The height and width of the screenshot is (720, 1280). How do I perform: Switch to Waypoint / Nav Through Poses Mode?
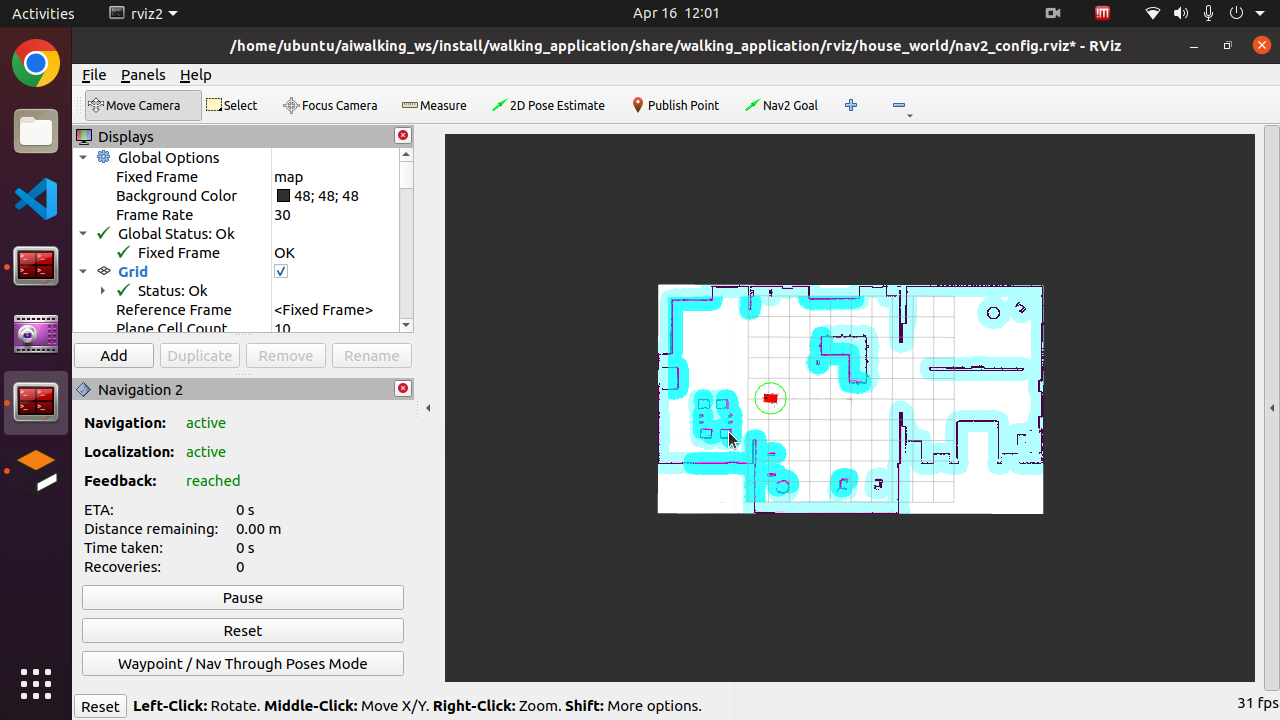pyautogui.click(x=243, y=664)
